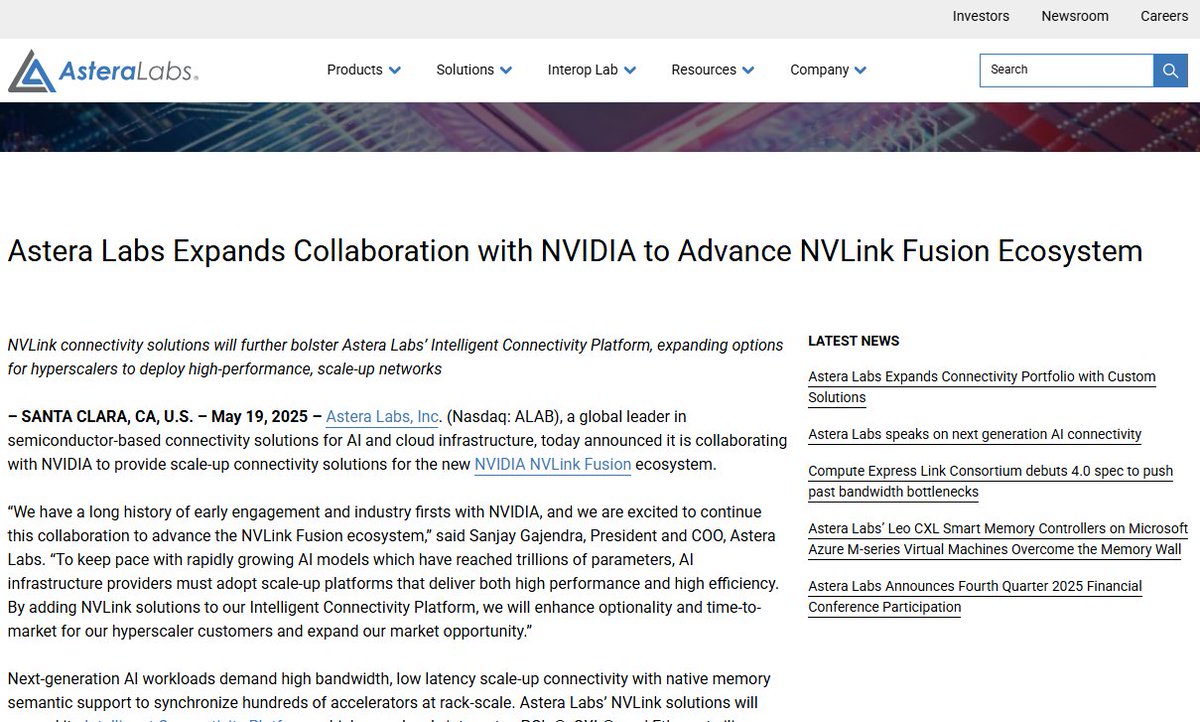Open the Interop Lab dropdown menu

(590, 70)
